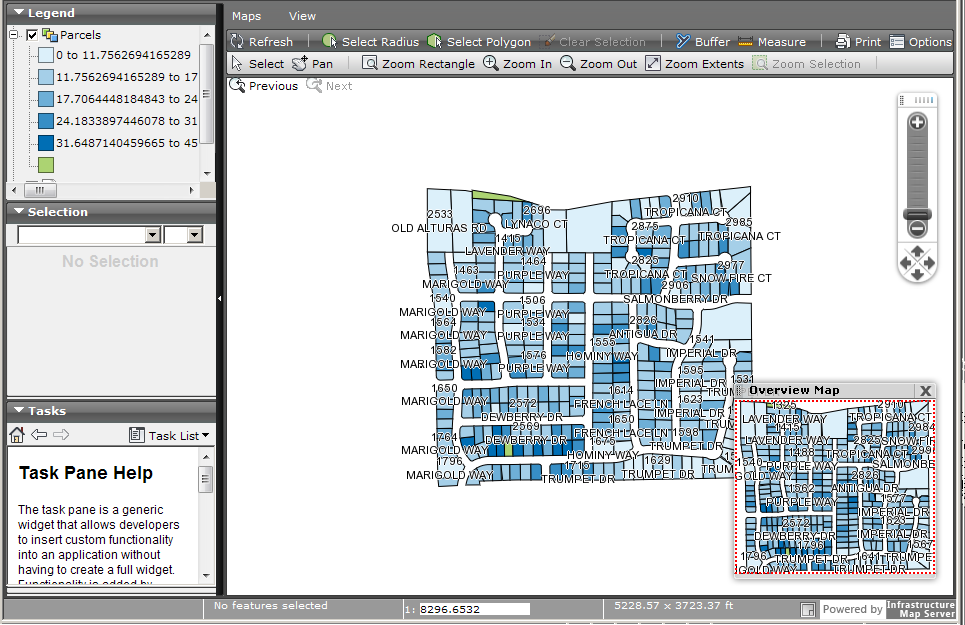The height and width of the screenshot is (625, 965).
Task: Go to Previous map view
Action: click(x=264, y=86)
